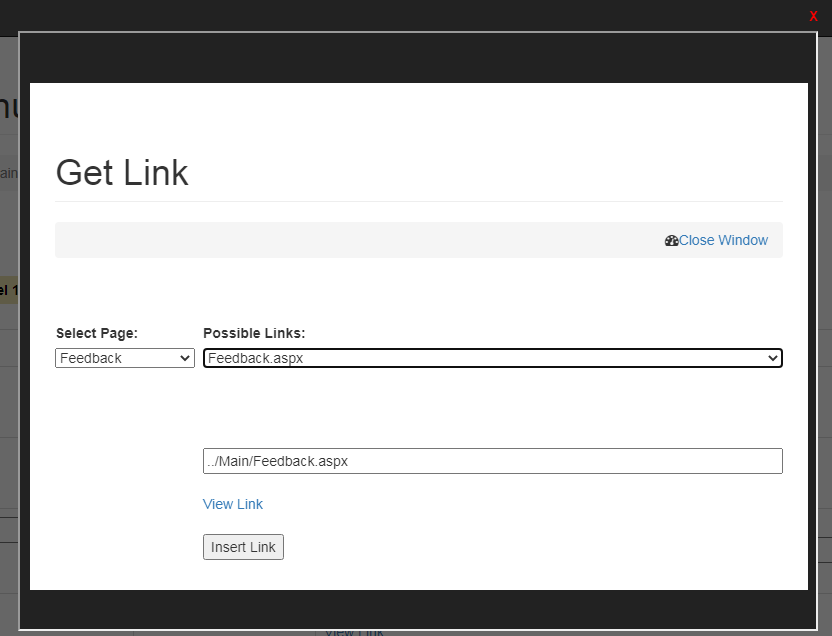Click the Select Page dropdown chevron arrow
832x636 pixels.
(184, 358)
